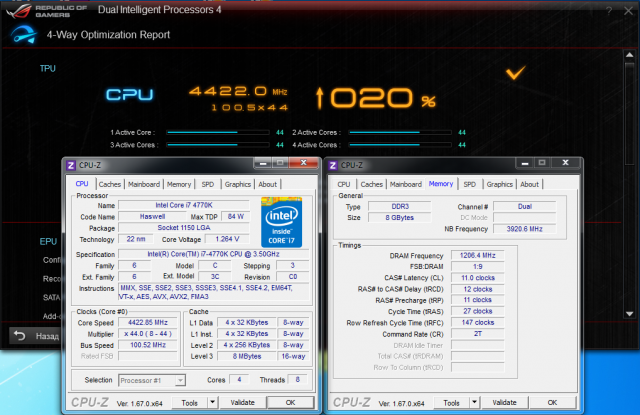Click the orange up arrow before 020 %

[x=320, y=98]
